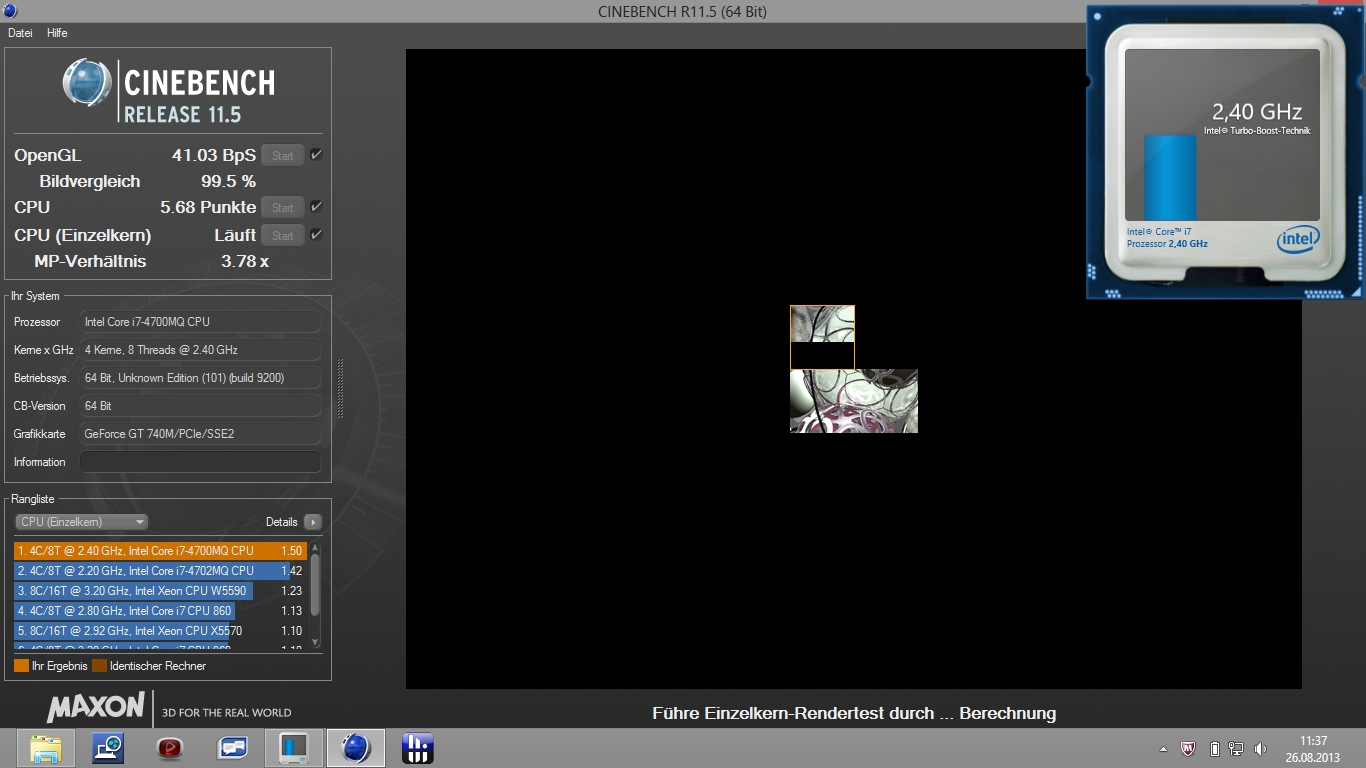Open File Explorer from the taskbar

(x=45, y=748)
